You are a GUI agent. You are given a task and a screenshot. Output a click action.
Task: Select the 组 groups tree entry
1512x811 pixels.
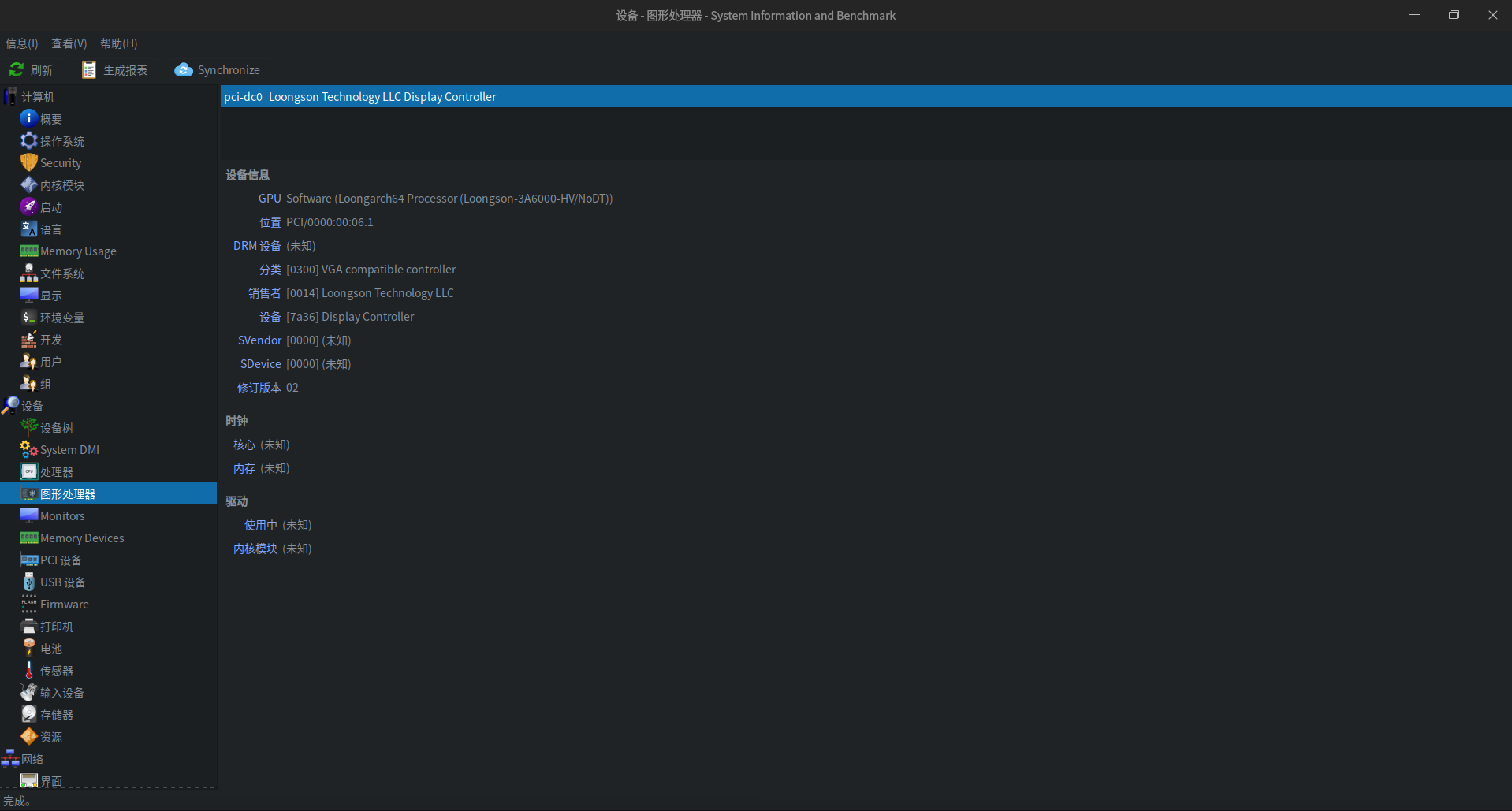coord(46,384)
